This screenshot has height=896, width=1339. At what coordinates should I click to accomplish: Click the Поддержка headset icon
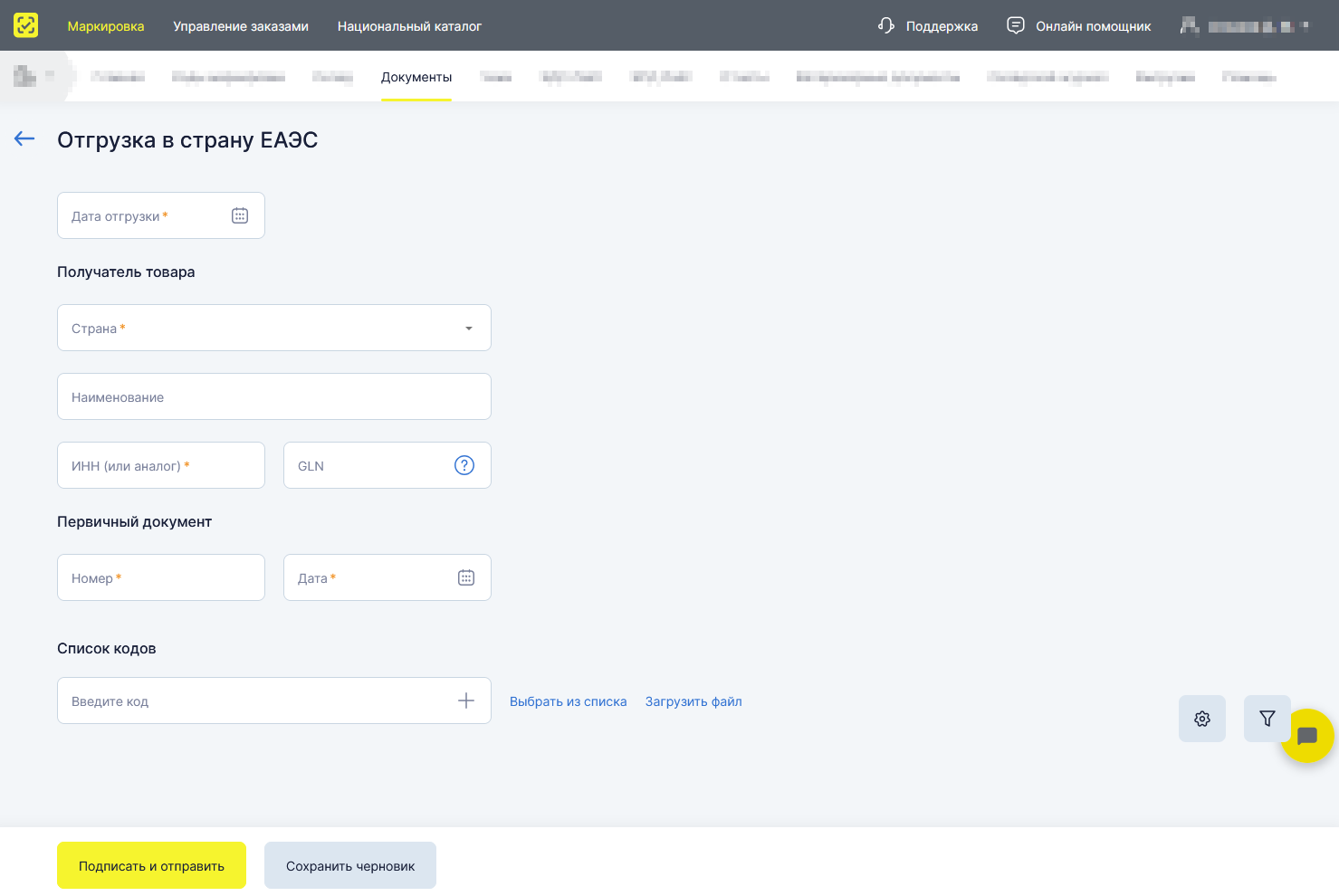click(886, 25)
